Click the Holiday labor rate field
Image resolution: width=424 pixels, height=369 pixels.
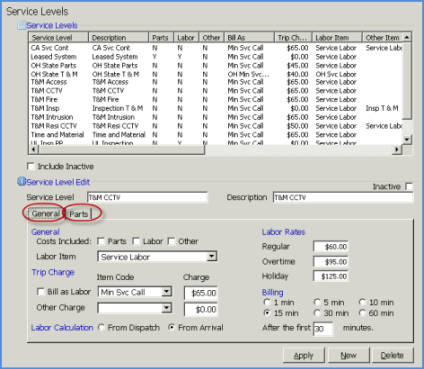[331, 276]
